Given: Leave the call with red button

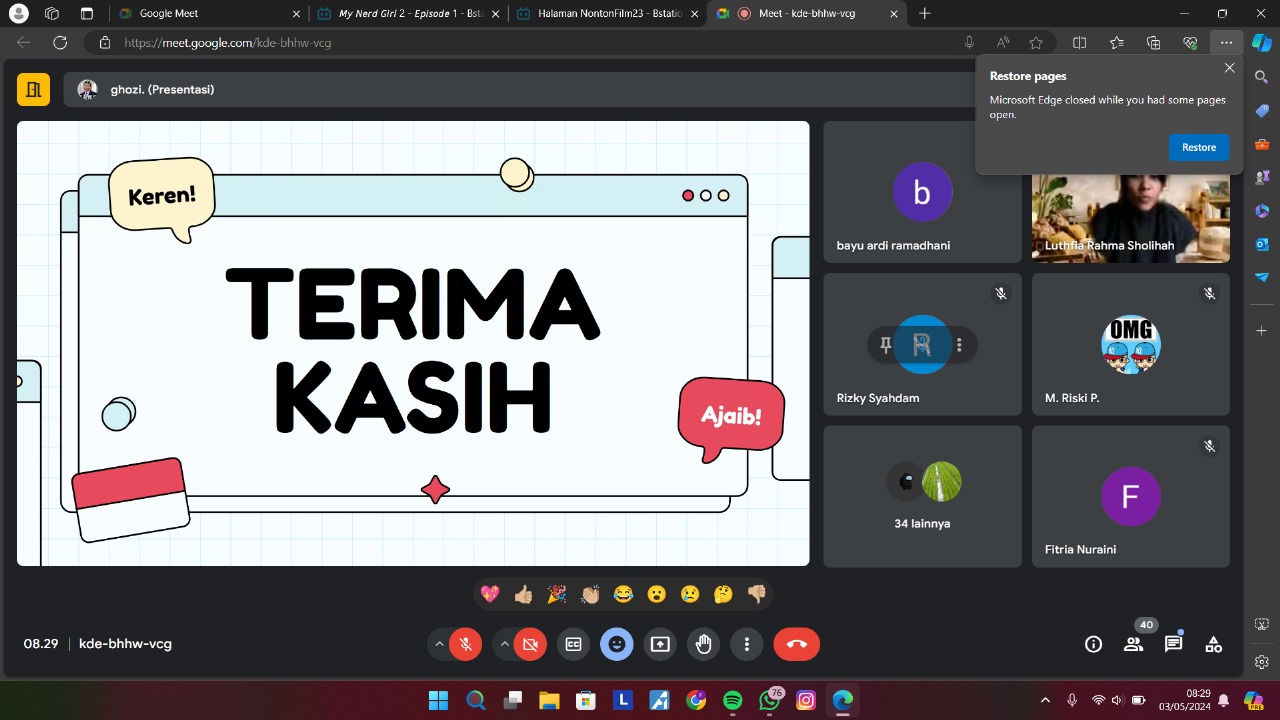Looking at the screenshot, I should (x=796, y=644).
